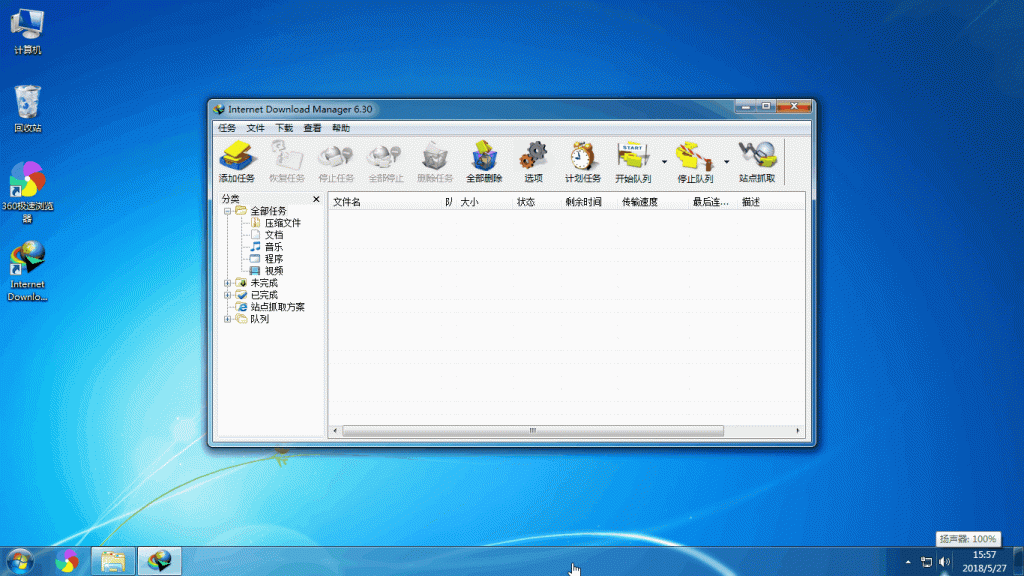
Task: Open the 开始队列 dropdown arrow
Action: pos(664,161)
